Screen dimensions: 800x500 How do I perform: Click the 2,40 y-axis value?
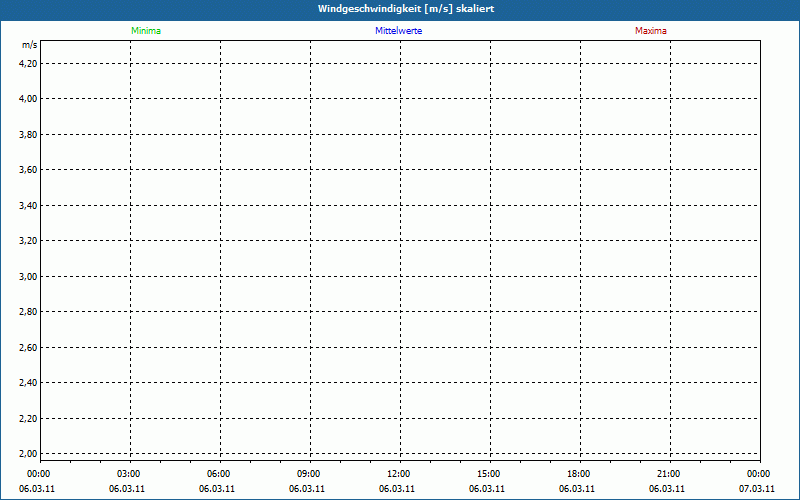click(x=28, y=382)
